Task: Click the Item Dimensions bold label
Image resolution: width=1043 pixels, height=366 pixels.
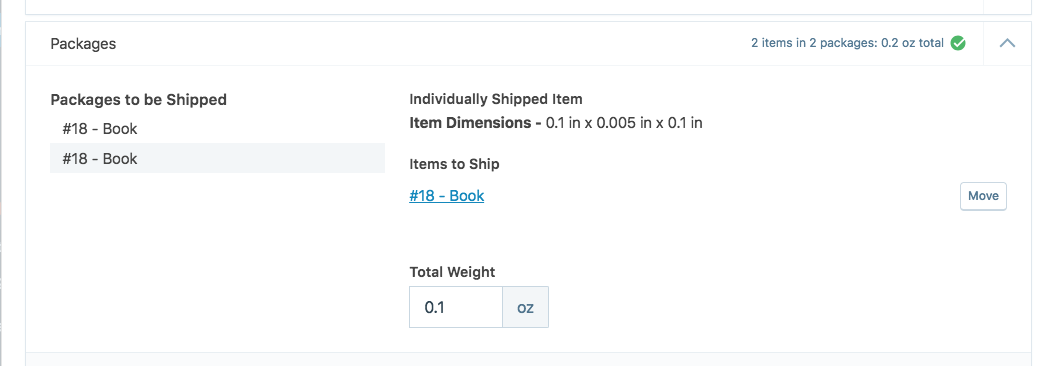Action: point(475,122)
